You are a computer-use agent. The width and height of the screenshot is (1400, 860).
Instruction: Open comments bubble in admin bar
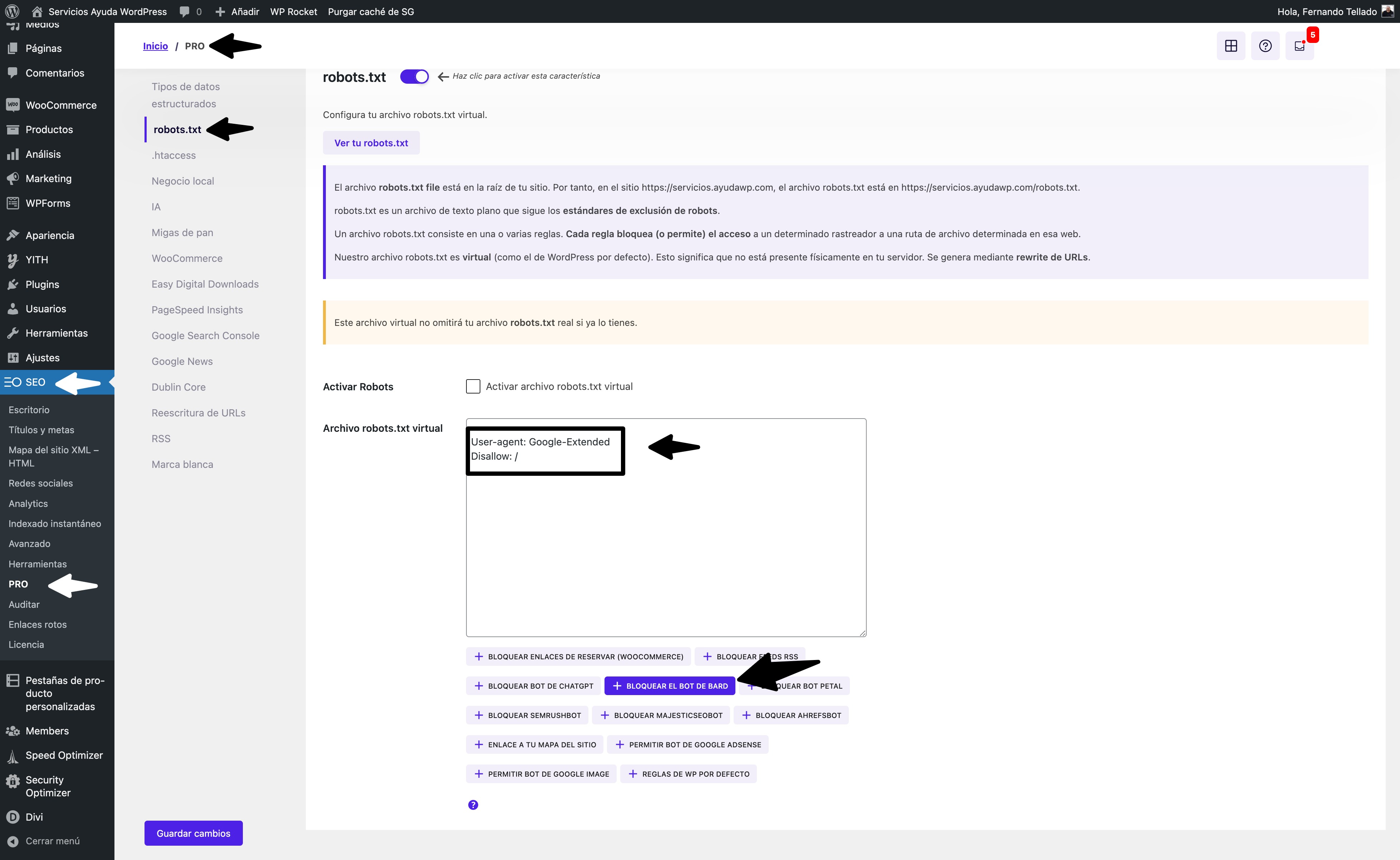(190, 11)
